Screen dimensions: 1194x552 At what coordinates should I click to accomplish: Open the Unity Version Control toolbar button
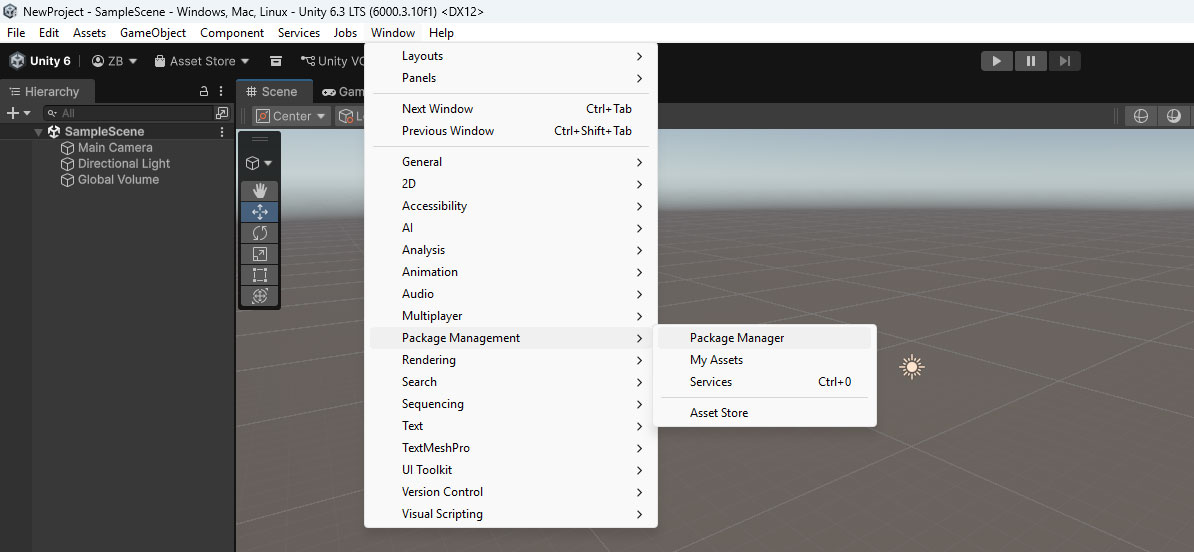[x=333, y=61]
